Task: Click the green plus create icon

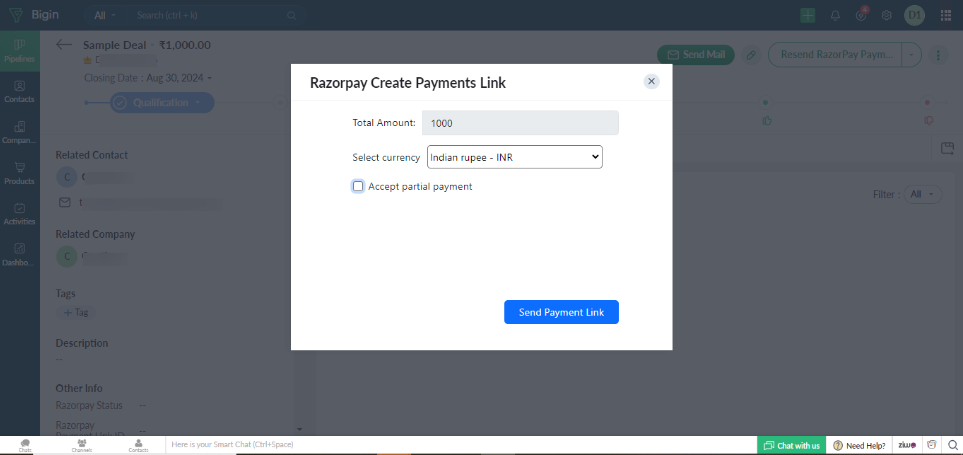Action: tap(808, 15)
